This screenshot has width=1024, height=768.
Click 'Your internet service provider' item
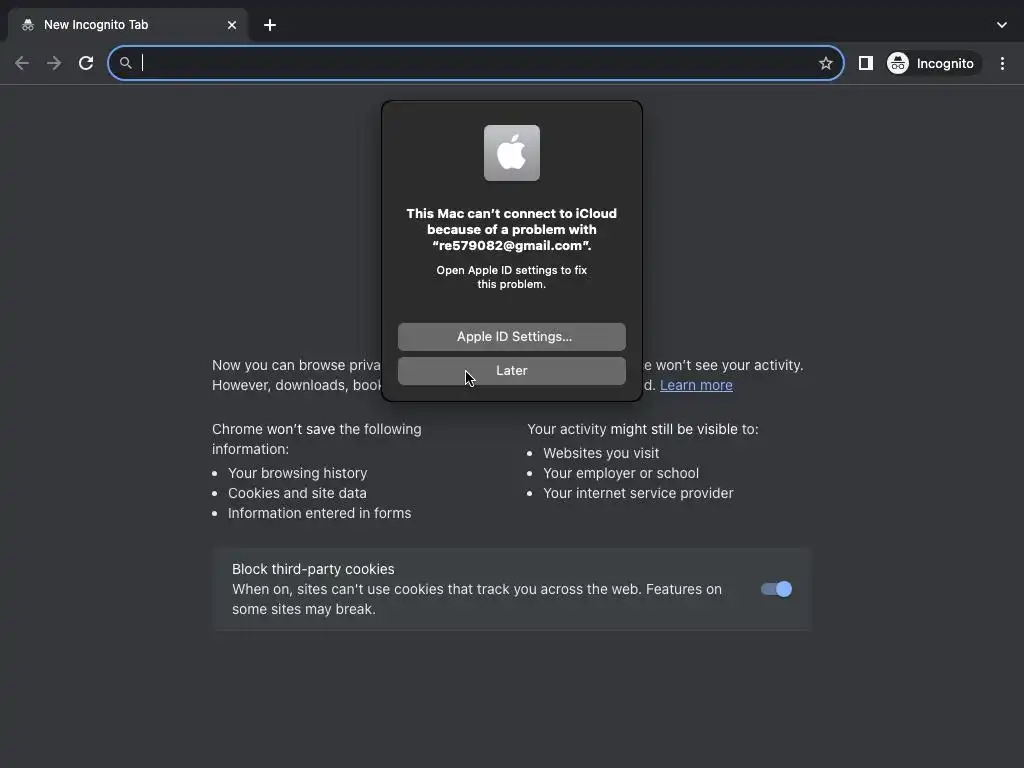(x=638, y=493)
